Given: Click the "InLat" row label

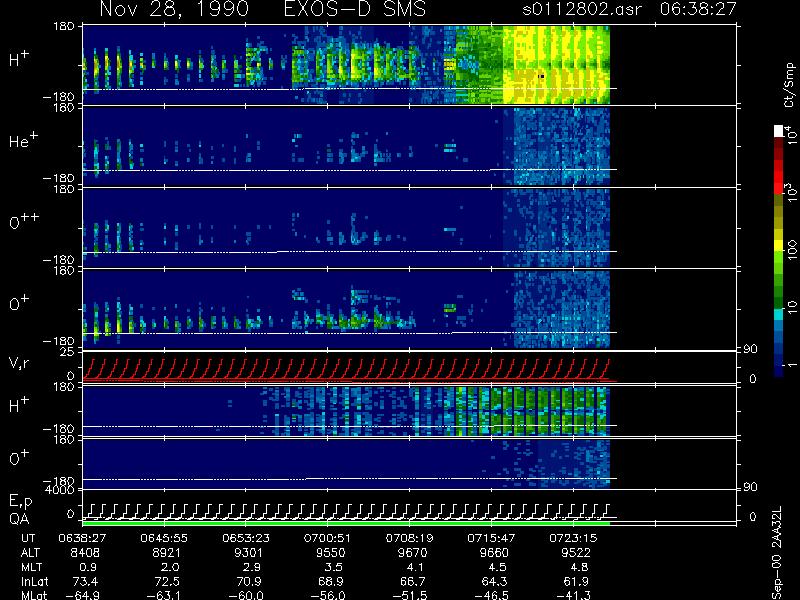Looking at the screenshot, I should point(34,582).
